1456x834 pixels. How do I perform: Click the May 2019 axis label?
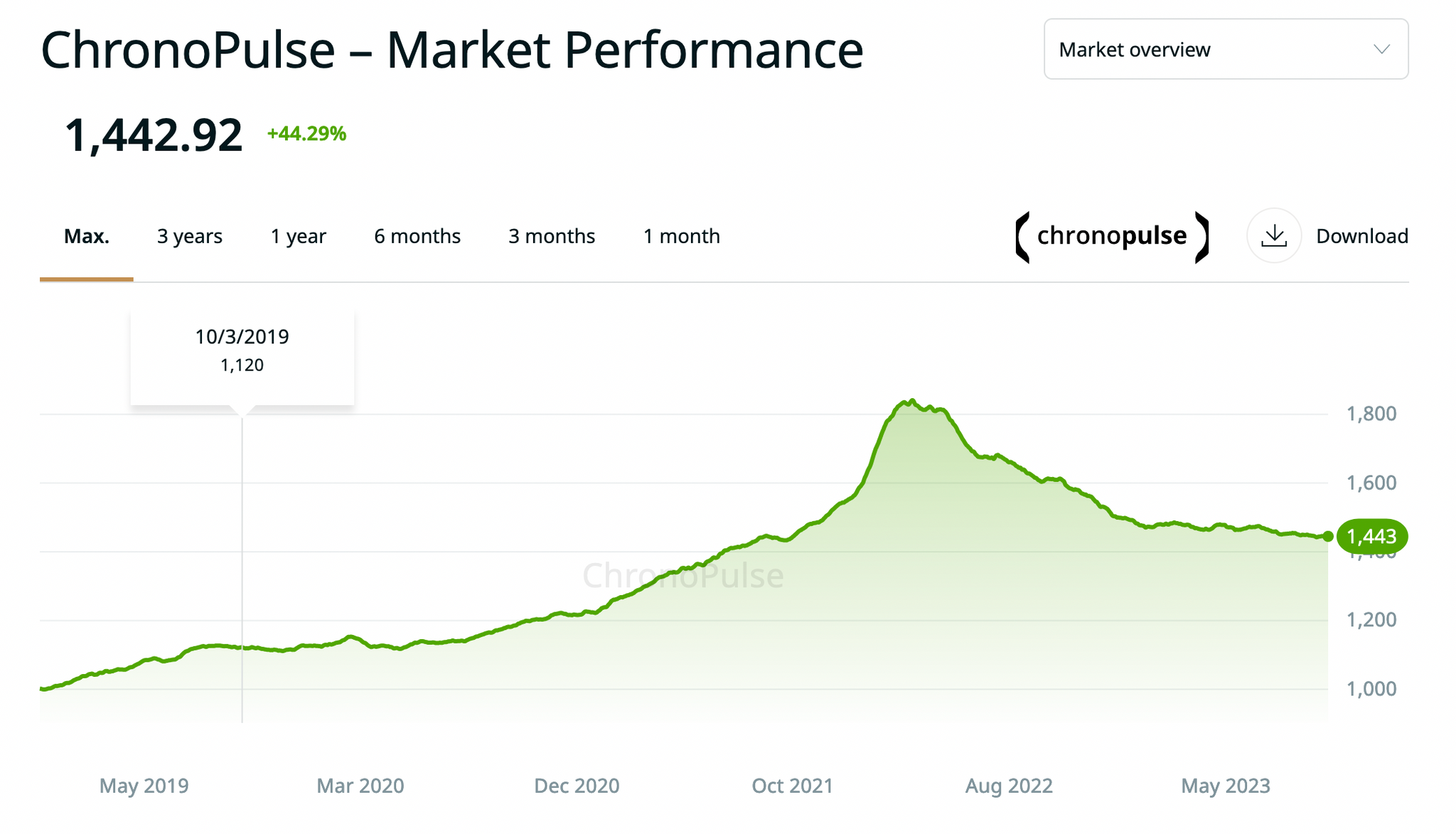pos(144,786)
